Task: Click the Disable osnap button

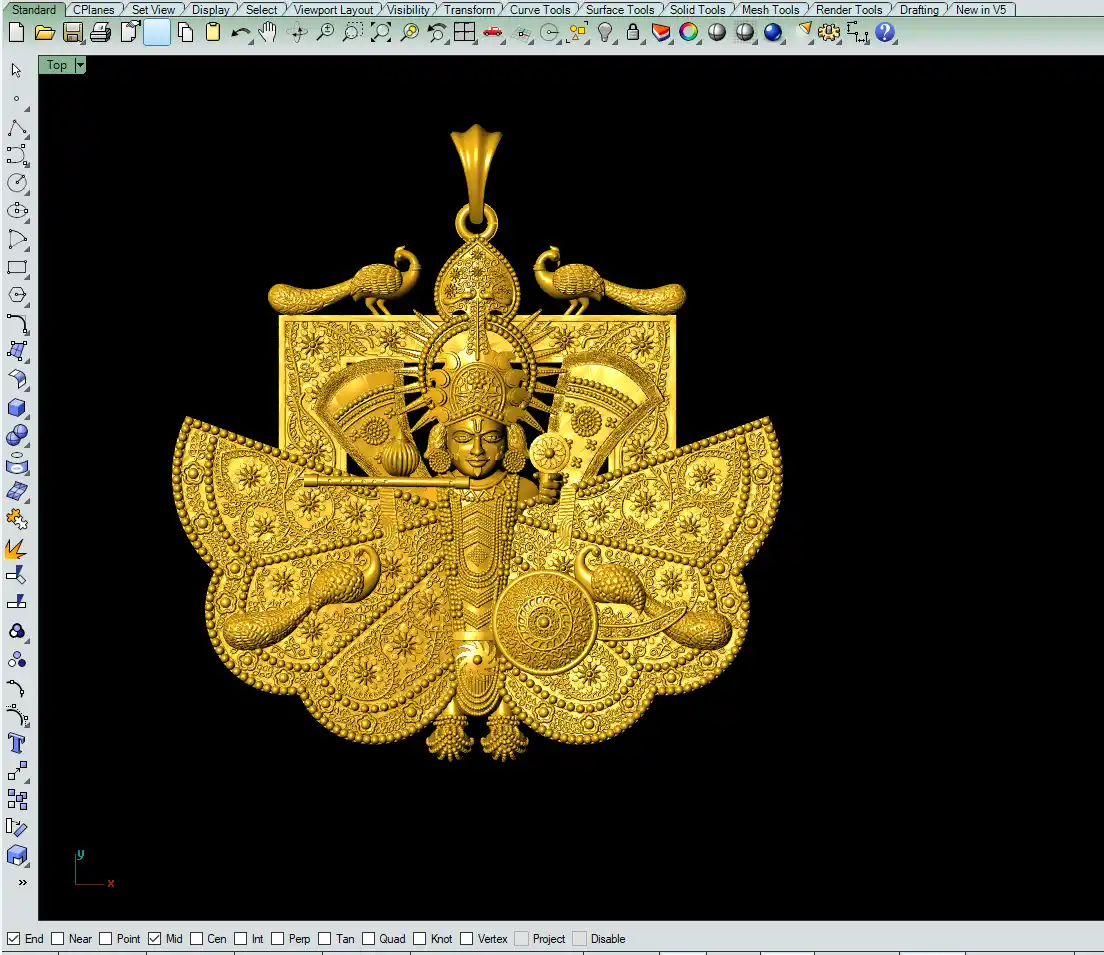Action: (x=607, y=939)
